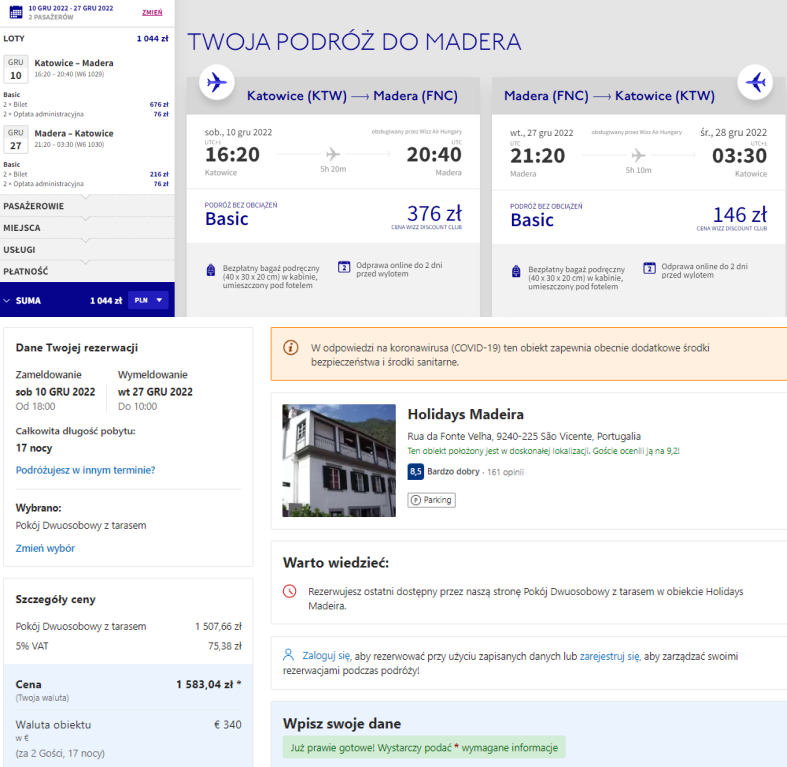Click the Holidays Madeira hotel title
Image resolution: width=787 pixels, height=767 pixels.
465,414
